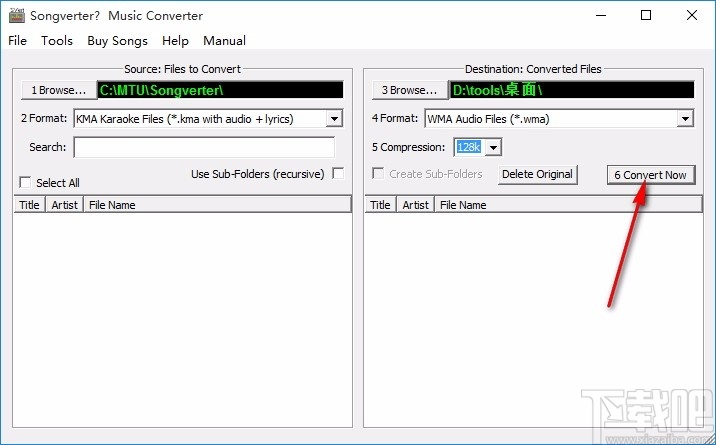
Task: Click the 6 Convert Now button
Action: (x=651, y=175)
